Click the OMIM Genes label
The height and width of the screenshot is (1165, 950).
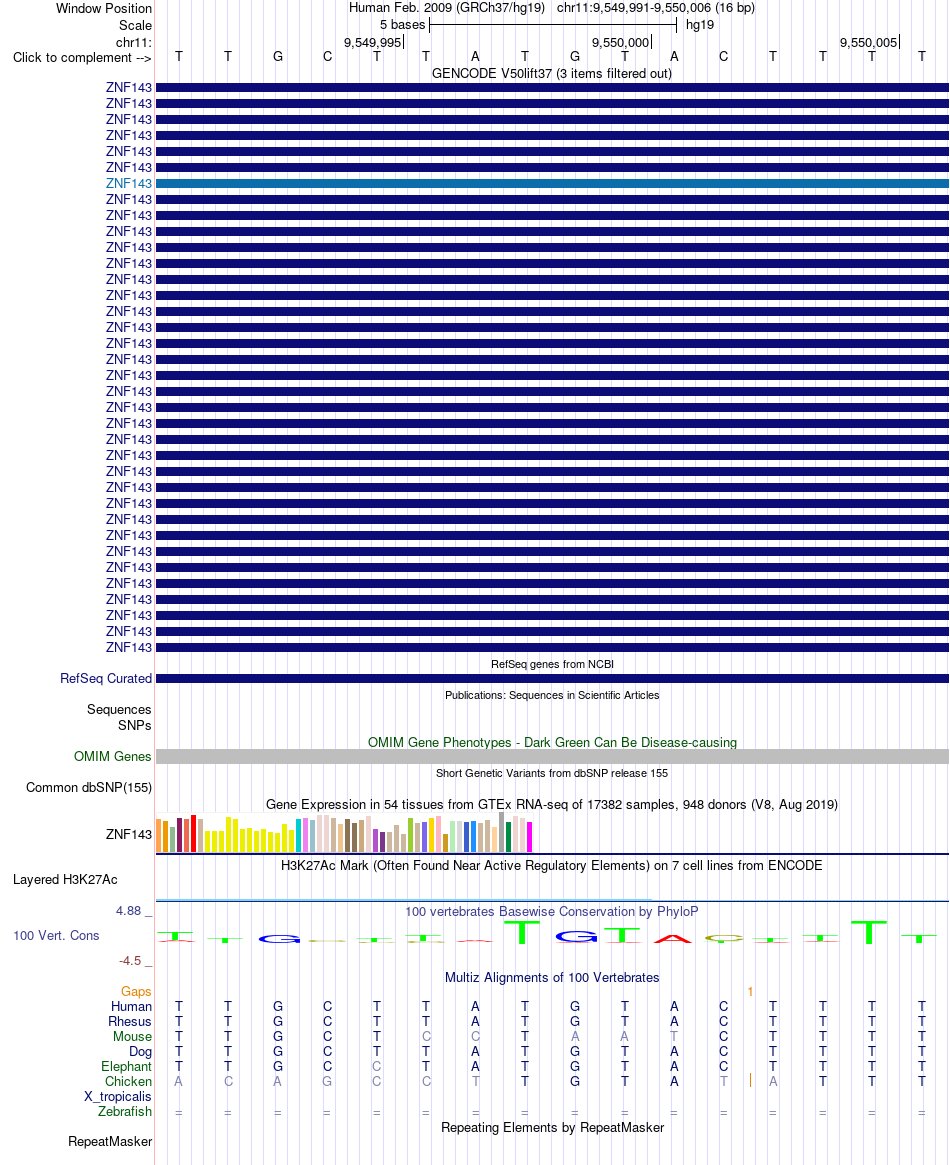coord(113,756)
